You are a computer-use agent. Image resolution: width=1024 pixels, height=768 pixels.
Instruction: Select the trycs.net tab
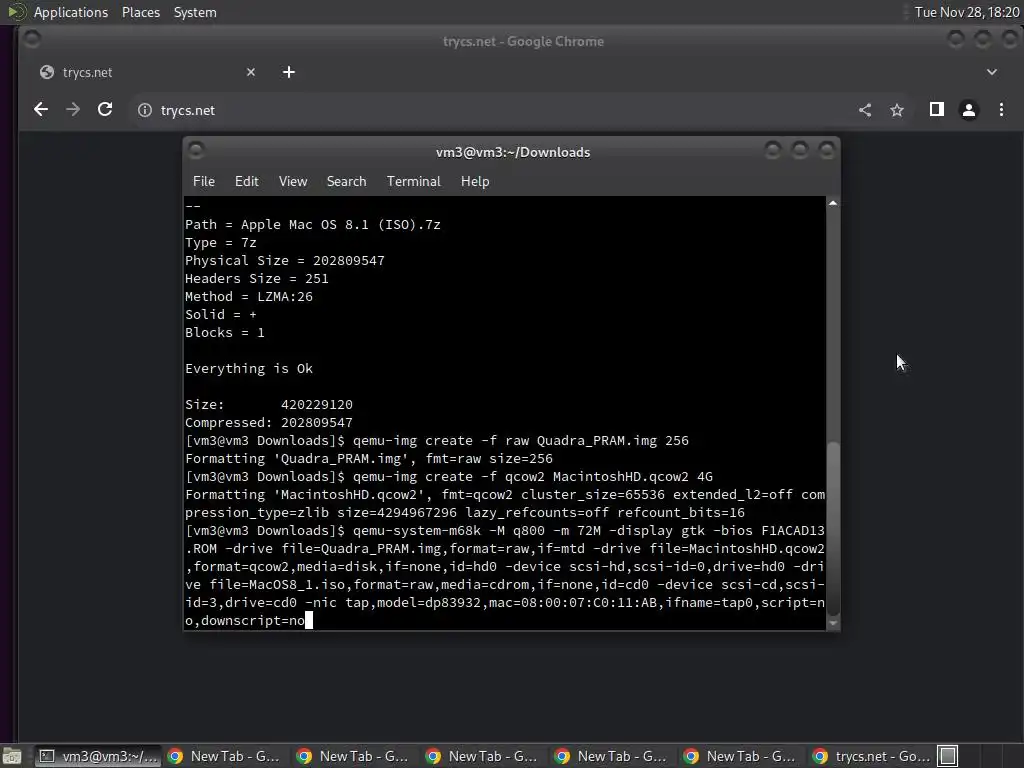point(147,72)
